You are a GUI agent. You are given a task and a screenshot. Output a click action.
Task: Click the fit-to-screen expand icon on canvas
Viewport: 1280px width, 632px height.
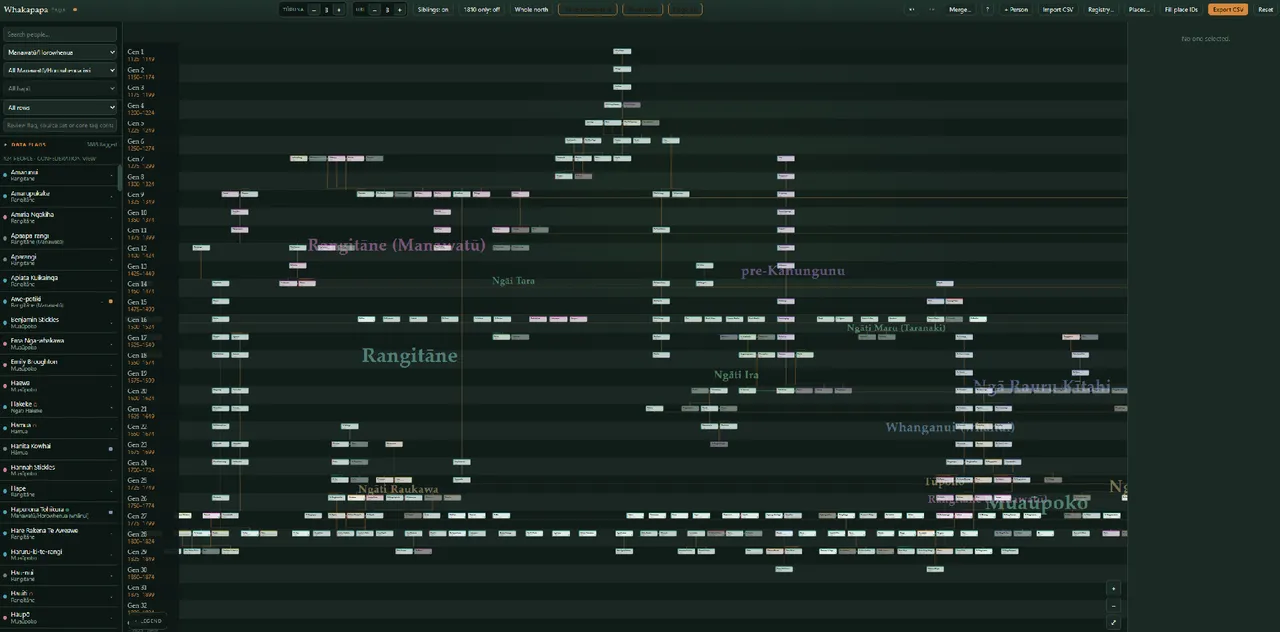[x=1114, y=622]
